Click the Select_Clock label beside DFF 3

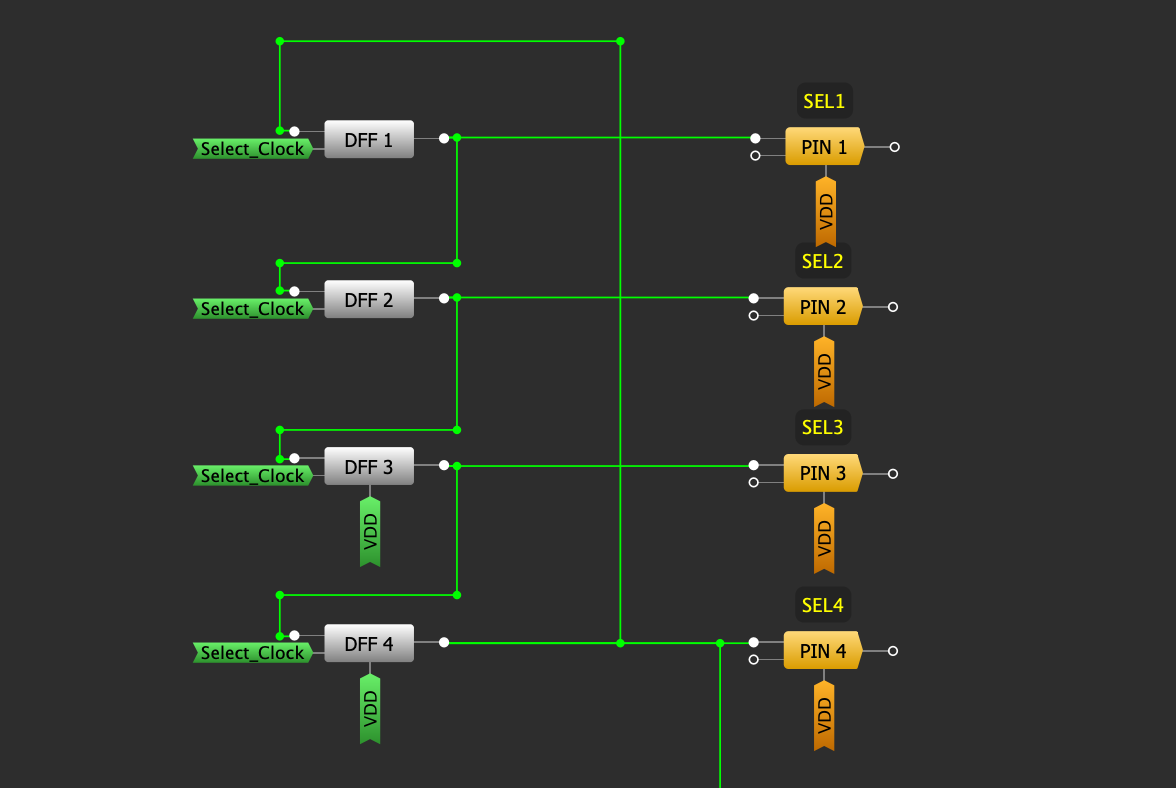coord(252,476)
